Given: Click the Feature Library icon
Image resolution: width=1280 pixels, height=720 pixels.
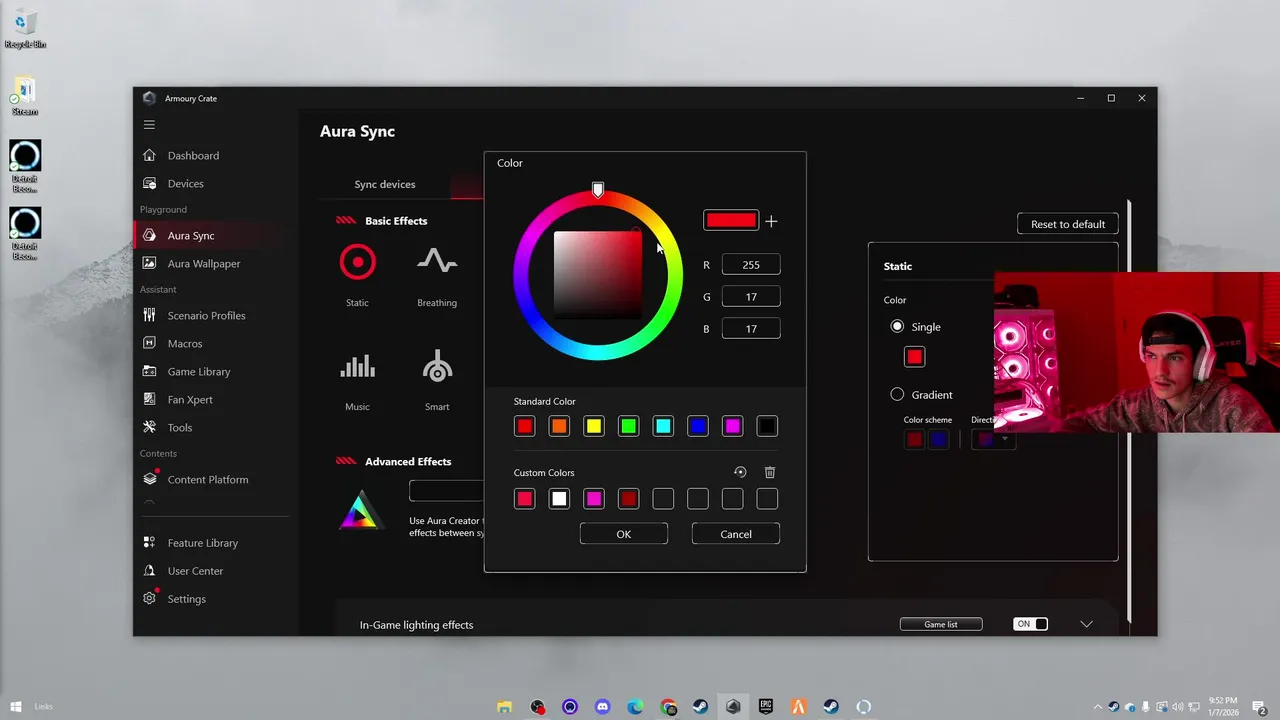Looking at the screenshot, I should [x=149, y=543].
